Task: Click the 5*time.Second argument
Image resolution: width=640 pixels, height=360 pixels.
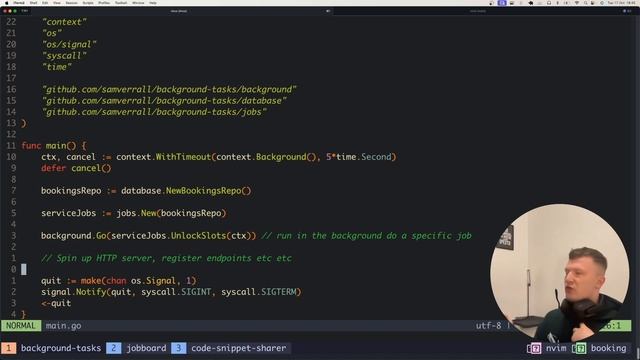Action: tap(359, 157)
